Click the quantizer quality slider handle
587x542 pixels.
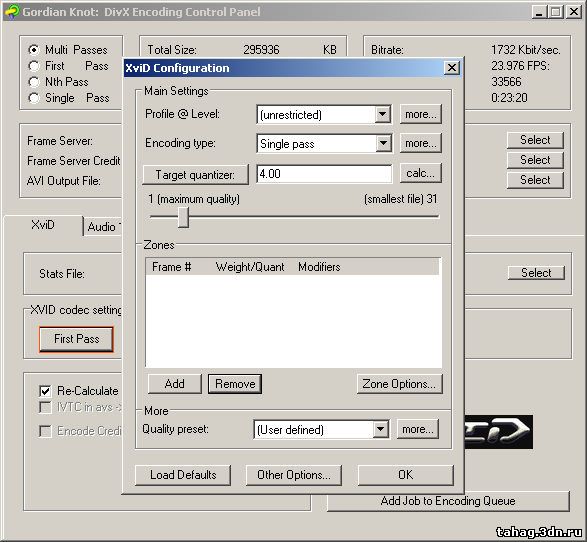coord(183,217)
